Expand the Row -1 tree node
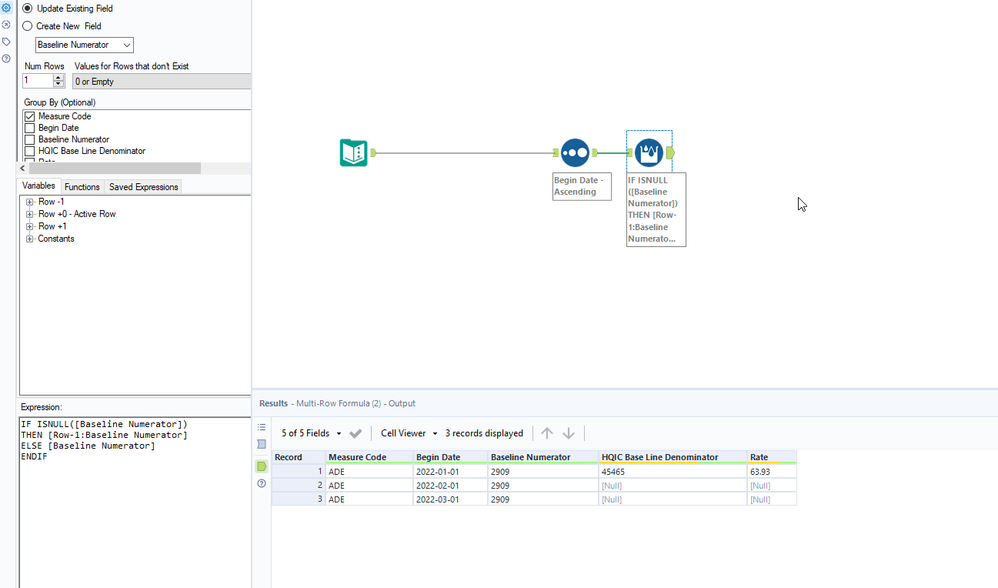 [29, 202]
